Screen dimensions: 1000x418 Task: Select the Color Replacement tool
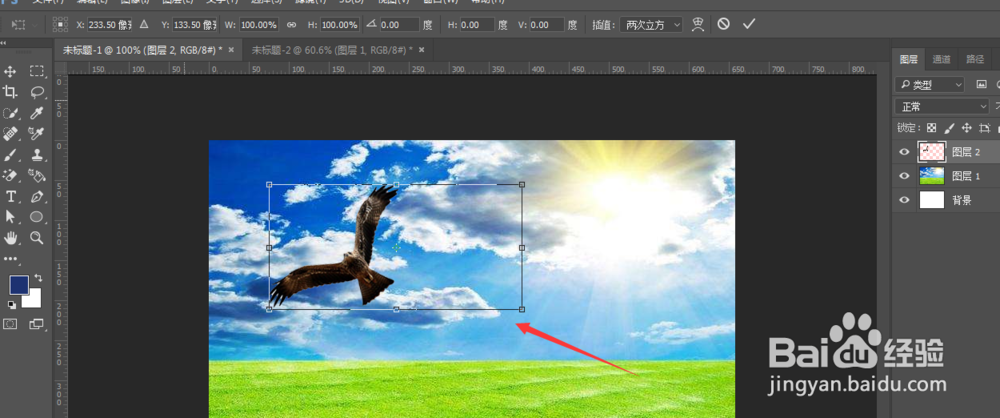(36, 134)
